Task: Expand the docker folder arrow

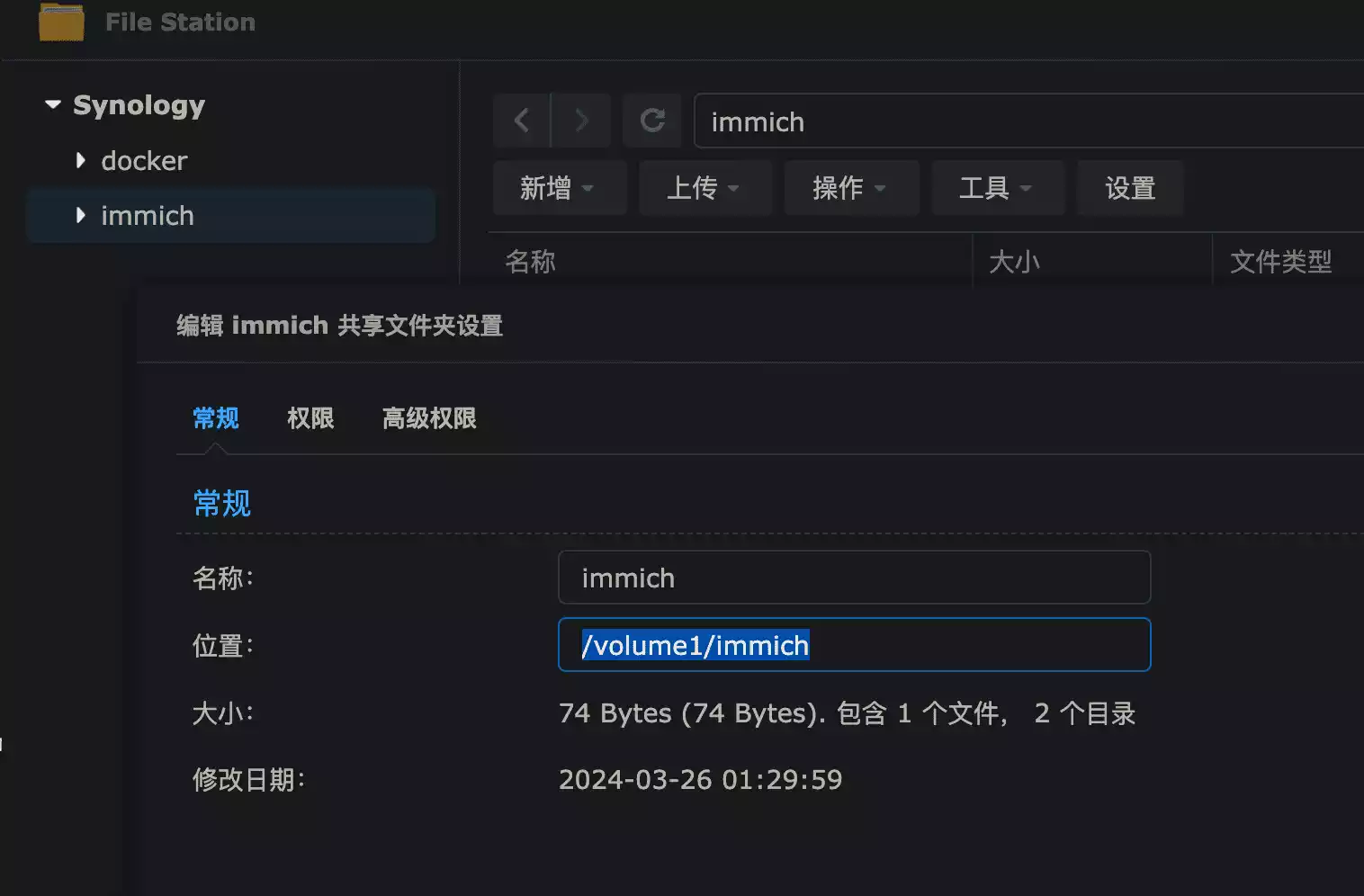Action: click(x=81, y=161)
